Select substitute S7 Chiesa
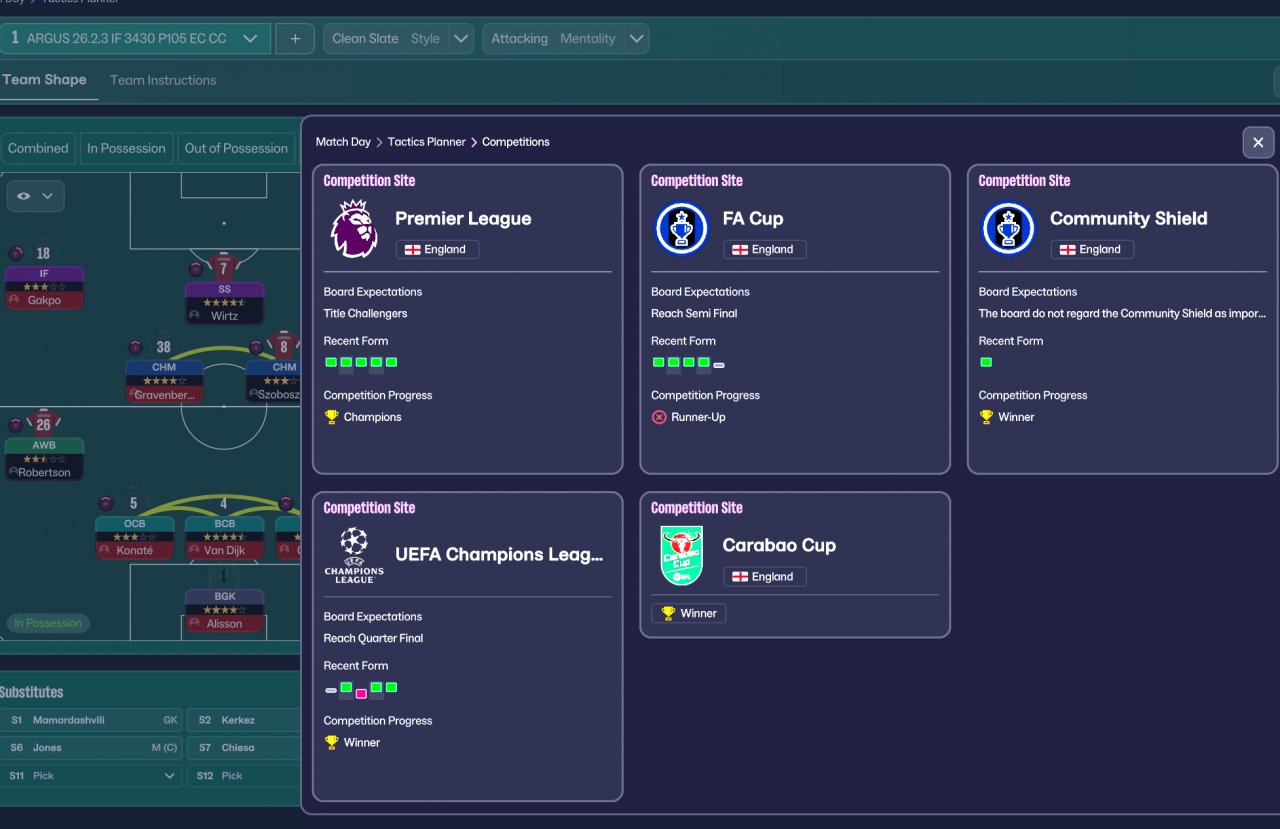1280x829 pixels. [x=243, y=748]
